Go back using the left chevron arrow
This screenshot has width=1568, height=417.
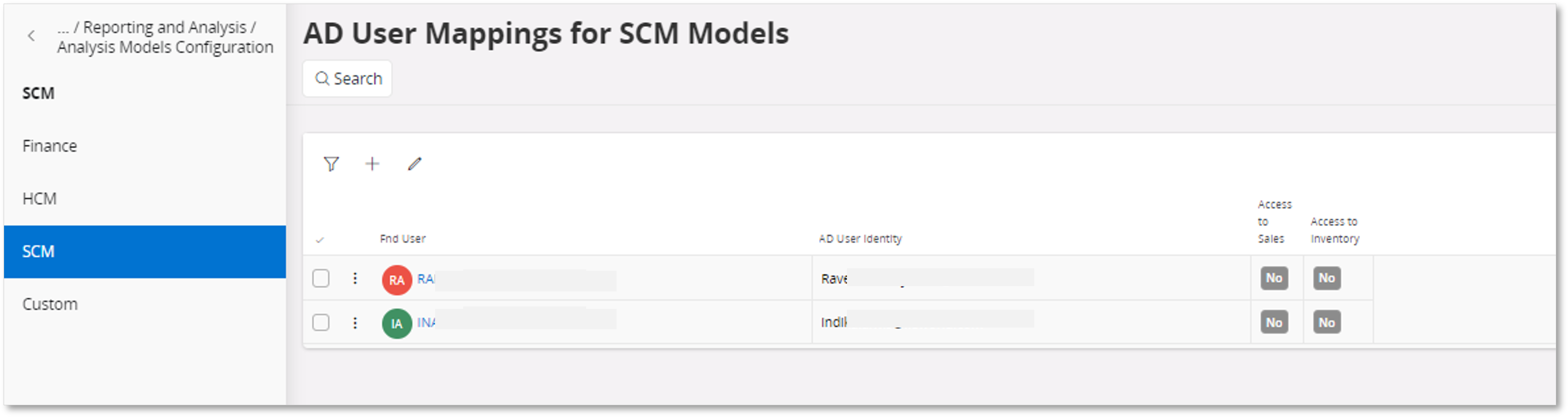pyautogui.click(x=32, y=36)
